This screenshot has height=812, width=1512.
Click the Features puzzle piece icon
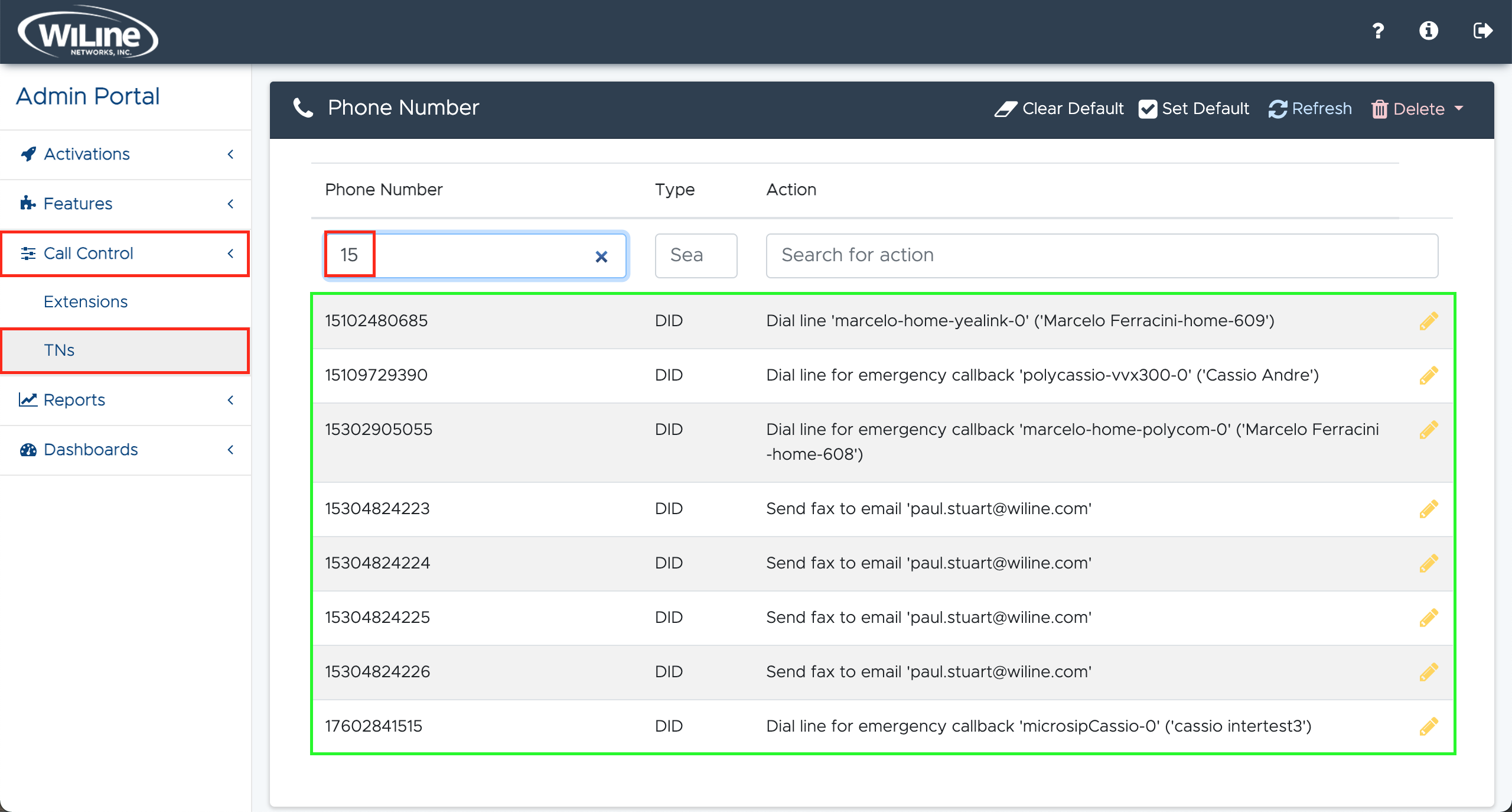(28, 203)
